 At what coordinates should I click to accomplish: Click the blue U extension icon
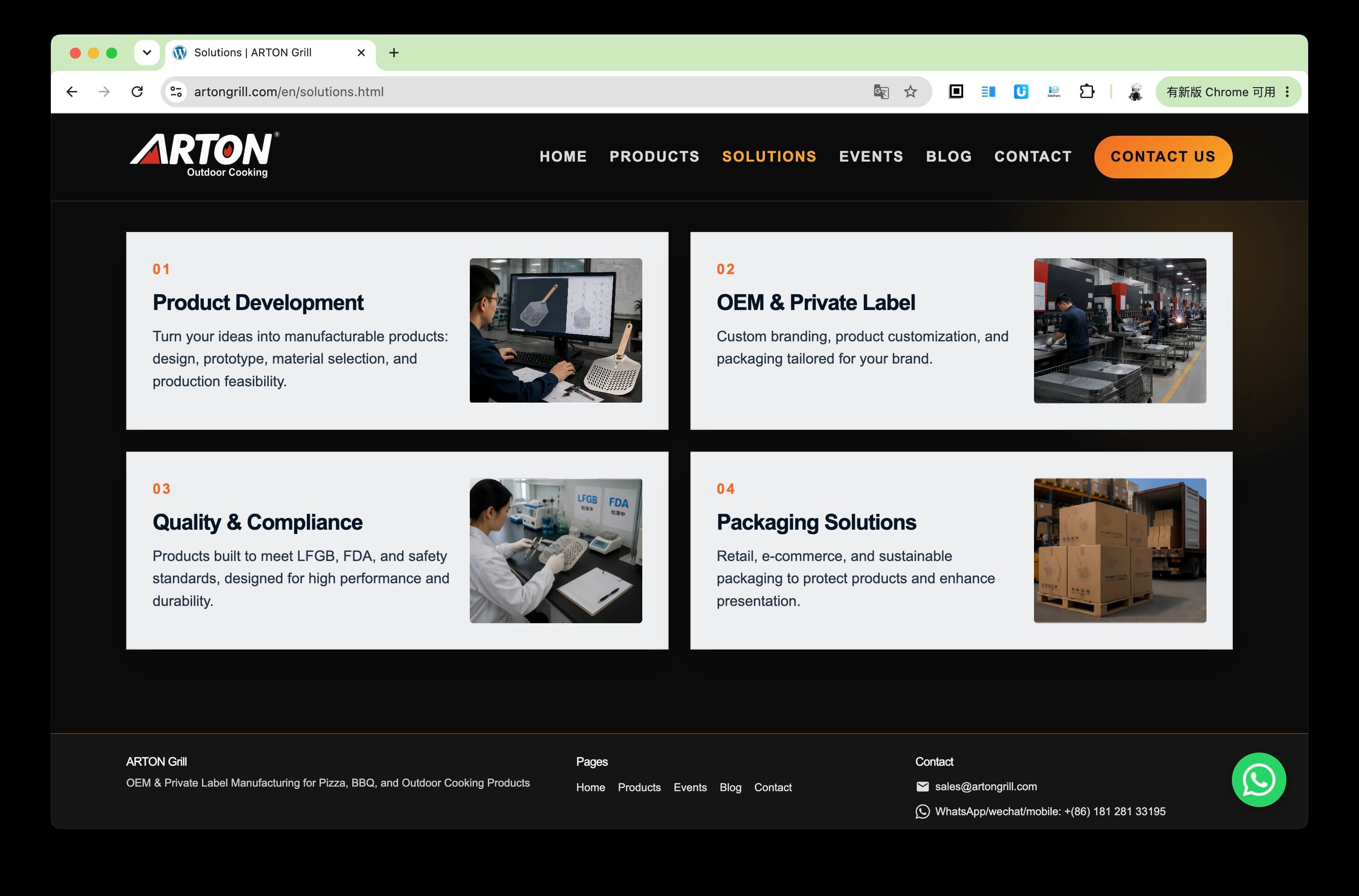[x=1021, y=91]
